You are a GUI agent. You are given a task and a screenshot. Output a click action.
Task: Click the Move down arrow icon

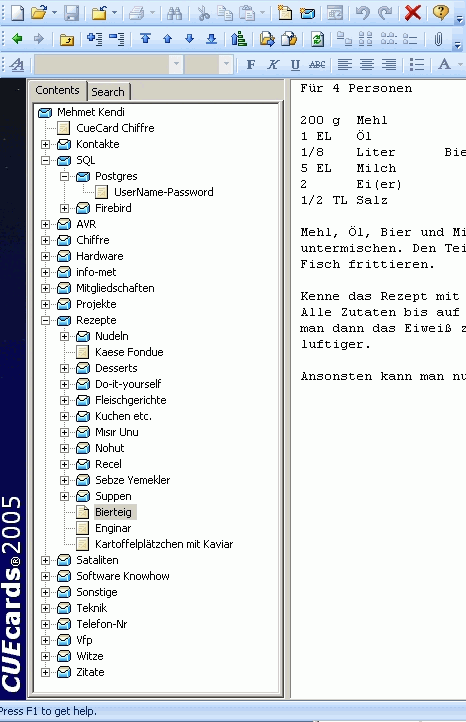tap(189, 39)
